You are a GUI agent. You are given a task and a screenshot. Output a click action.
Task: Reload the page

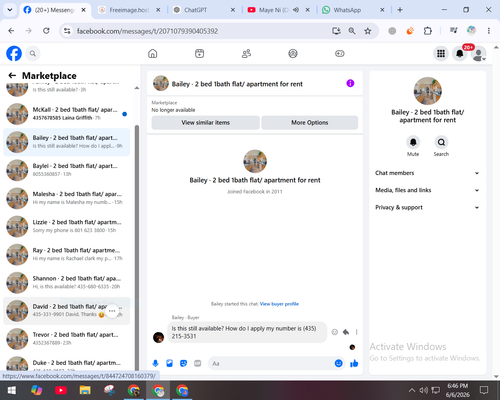coord(46,31)
